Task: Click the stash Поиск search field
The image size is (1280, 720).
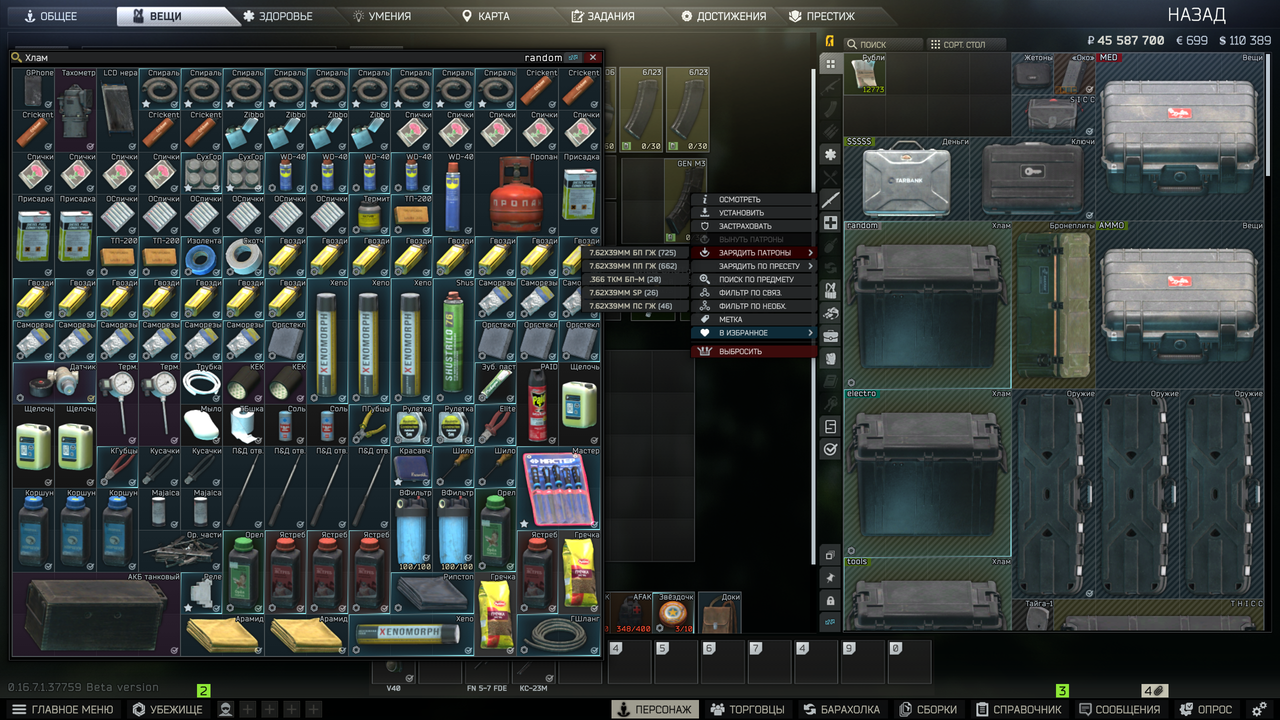Action: (x=884, y=45)
